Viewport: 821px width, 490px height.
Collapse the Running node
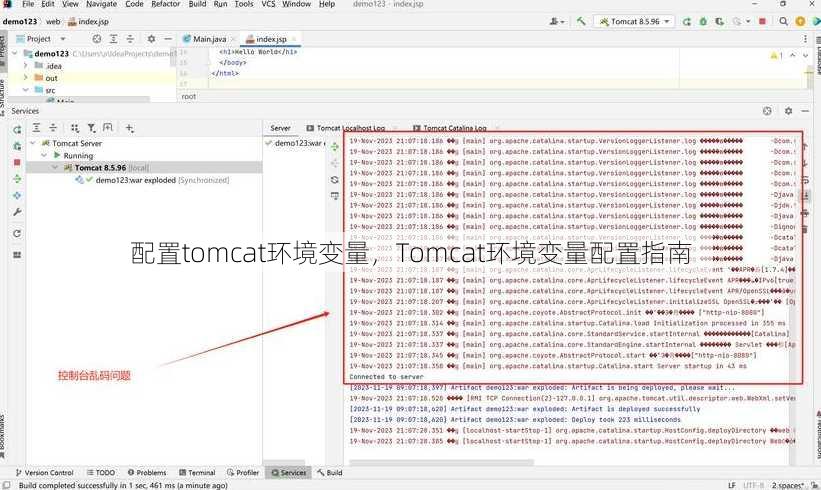point(44,155)
